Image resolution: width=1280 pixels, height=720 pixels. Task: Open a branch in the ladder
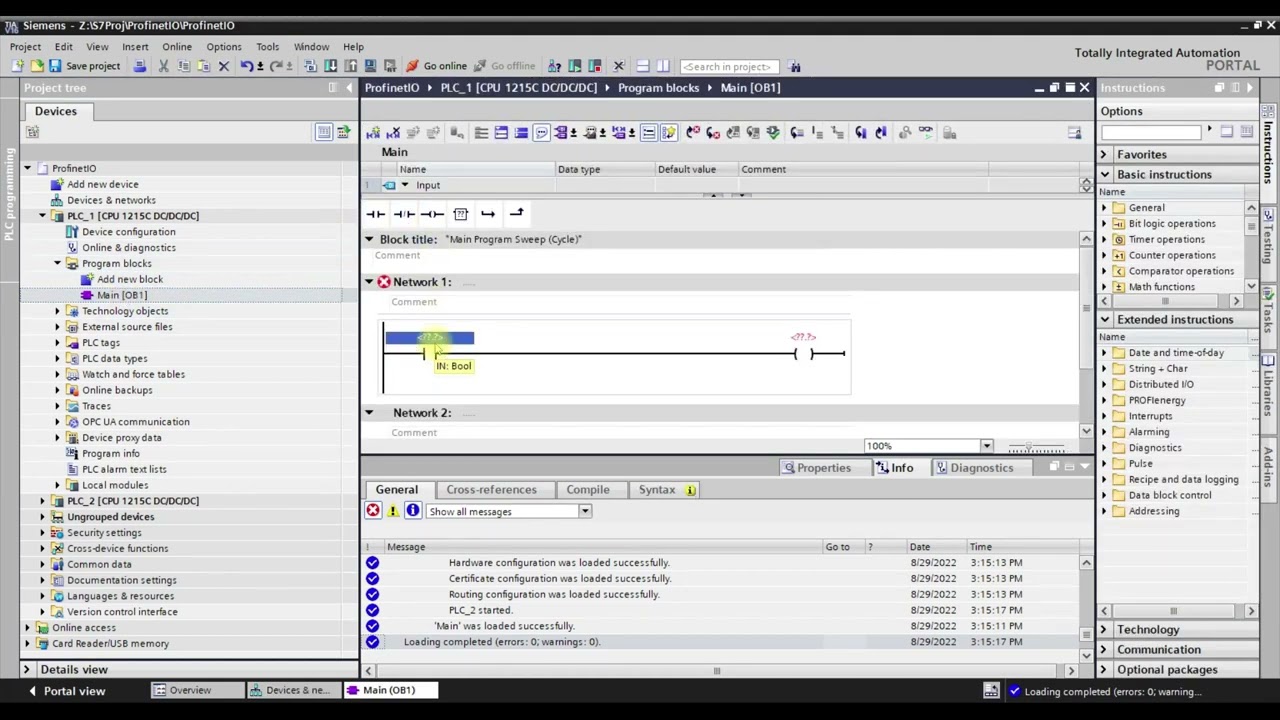point(488,214)
